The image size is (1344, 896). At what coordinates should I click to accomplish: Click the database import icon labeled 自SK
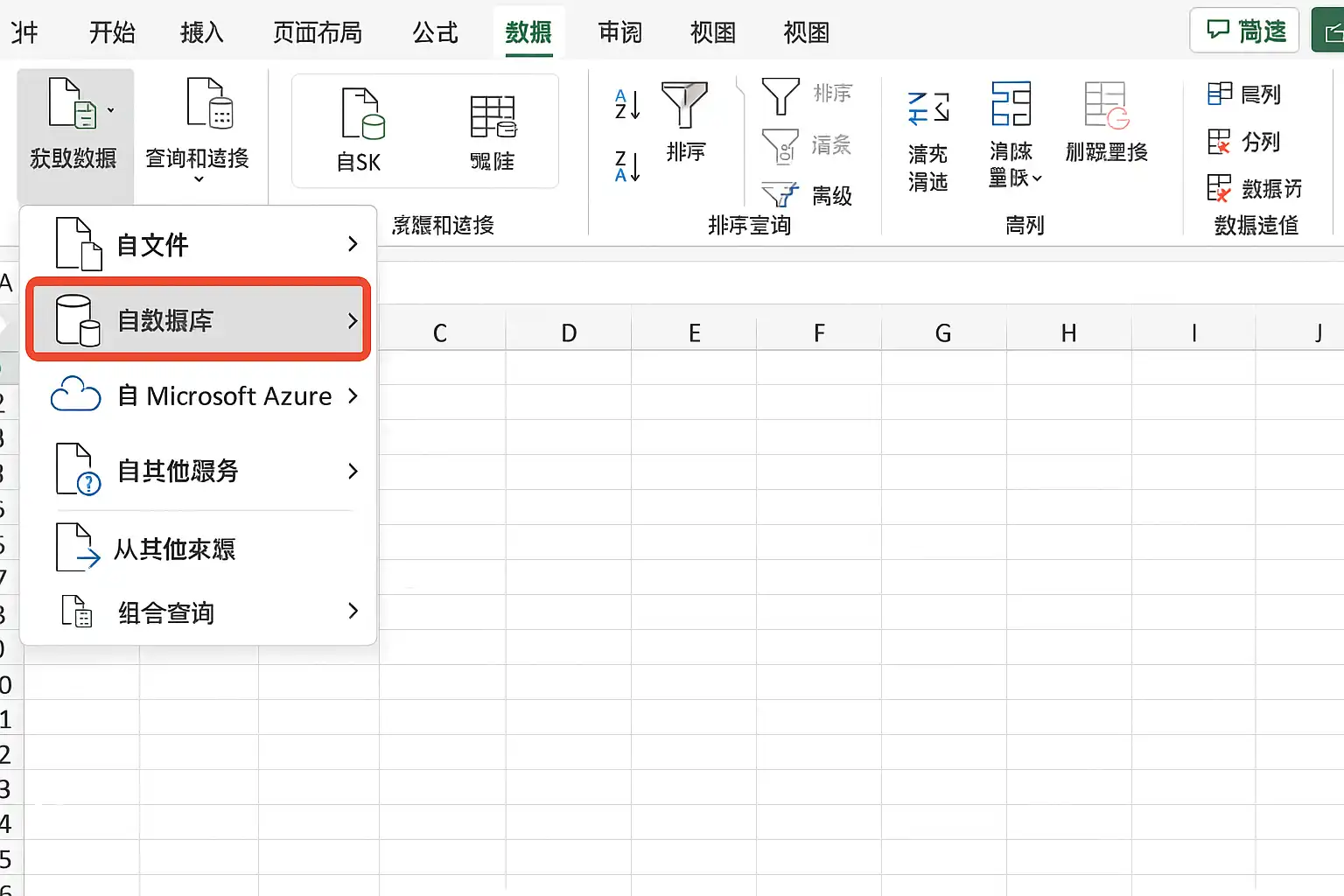362,114
